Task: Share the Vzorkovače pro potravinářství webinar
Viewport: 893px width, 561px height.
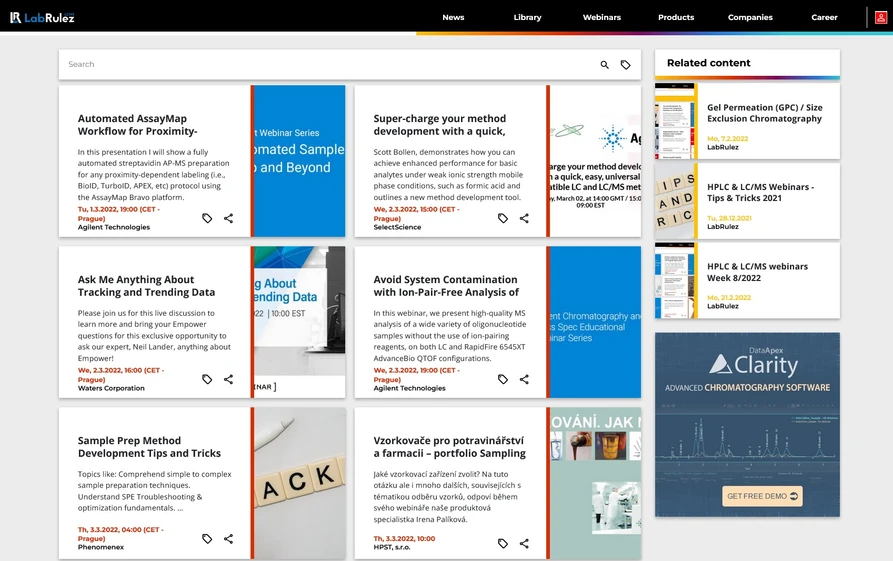Action: pos(524,544)
